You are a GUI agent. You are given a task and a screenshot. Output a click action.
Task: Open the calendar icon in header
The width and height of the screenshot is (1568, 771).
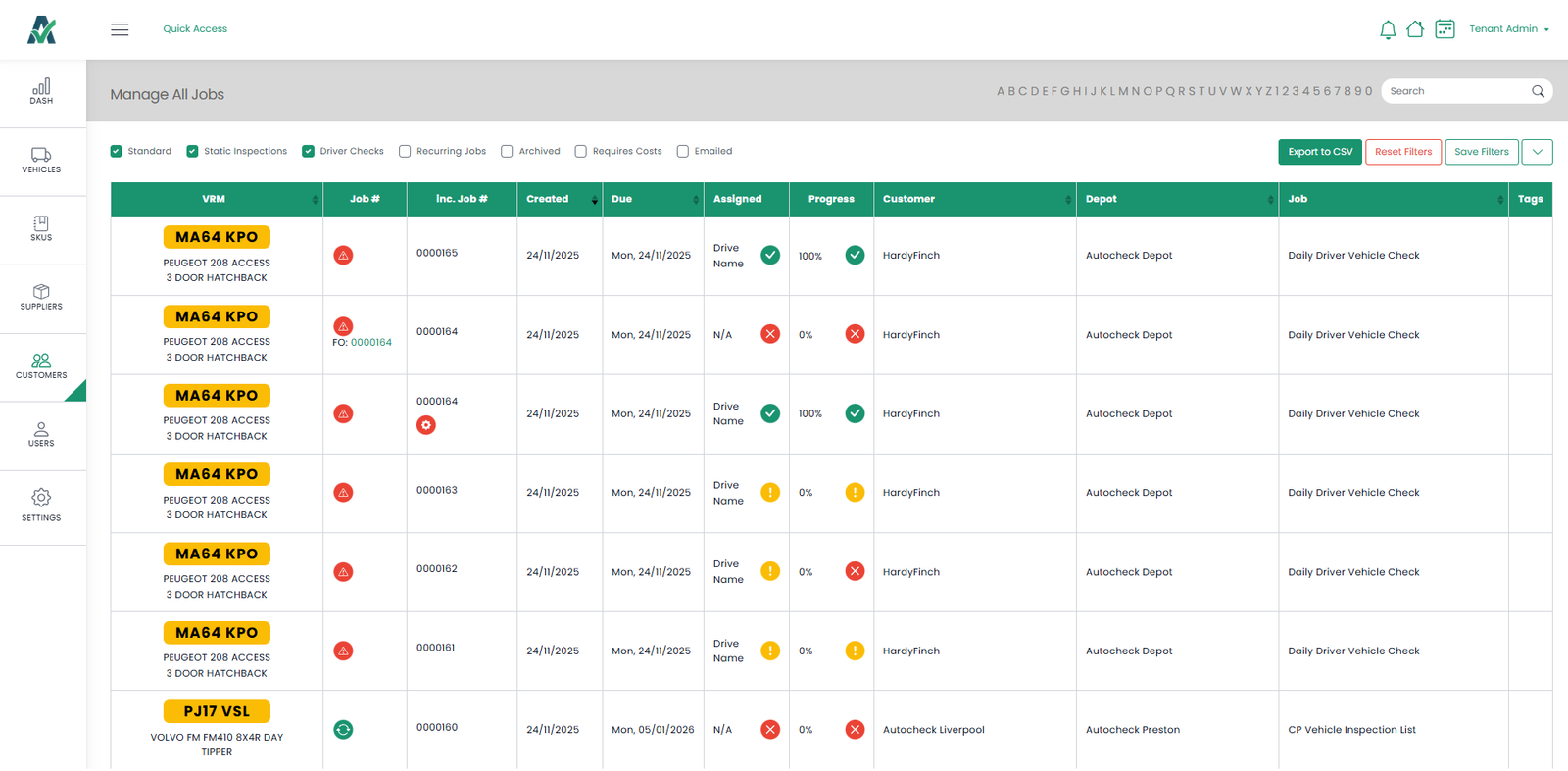pyautogui.click(x=1445, y=29)
